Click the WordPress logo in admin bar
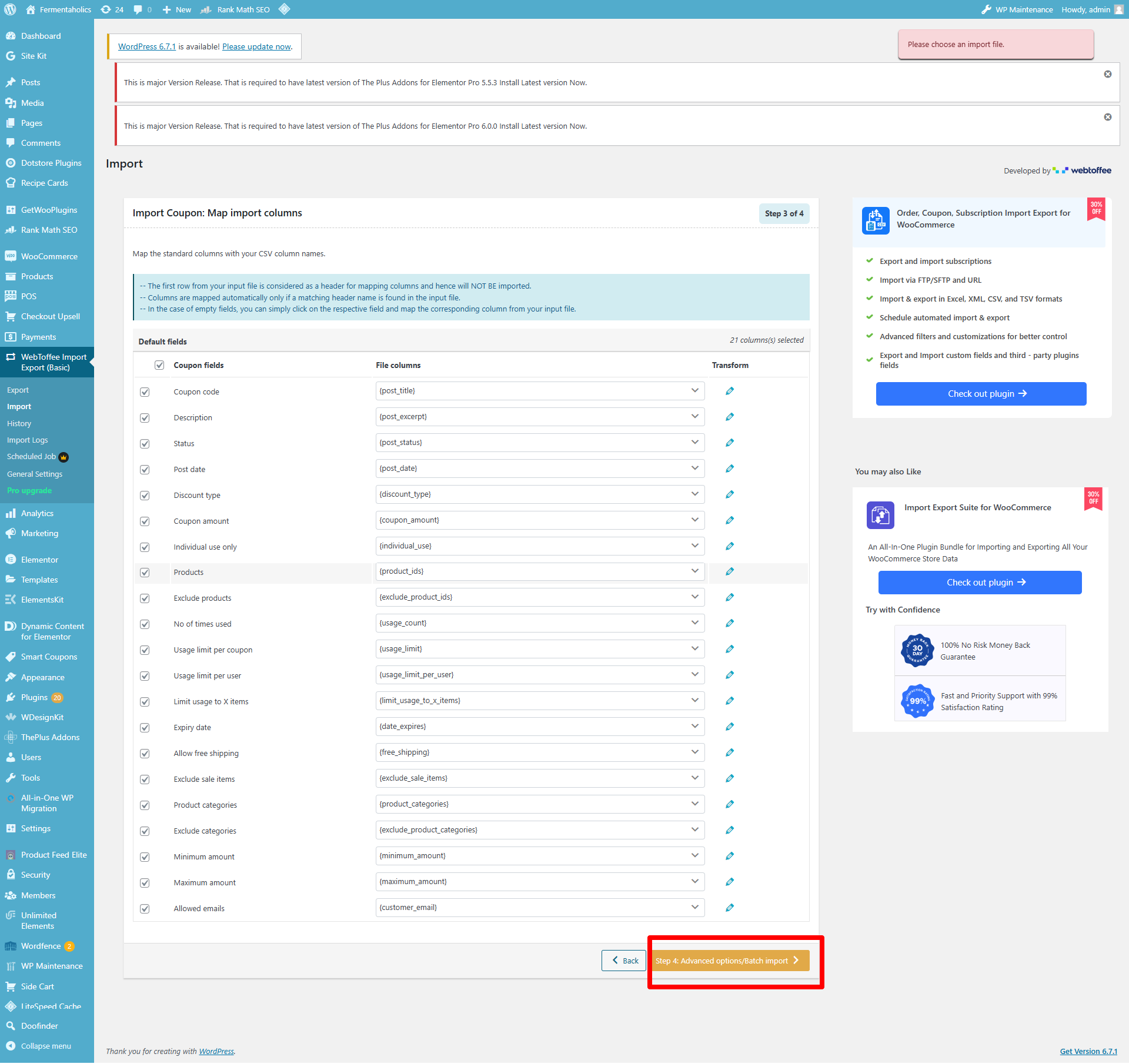 (x=10, y=9)
